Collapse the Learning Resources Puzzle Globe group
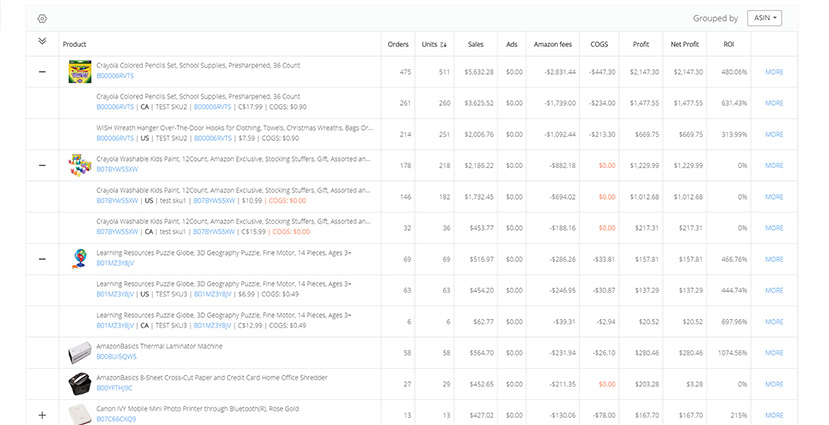 [42, 259]
